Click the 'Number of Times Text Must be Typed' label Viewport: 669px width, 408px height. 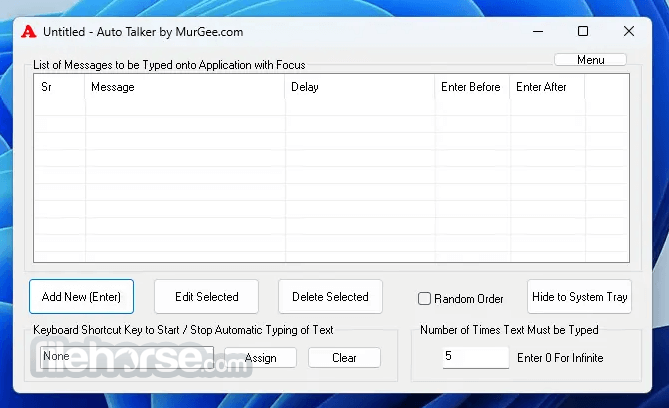point(509,330)
